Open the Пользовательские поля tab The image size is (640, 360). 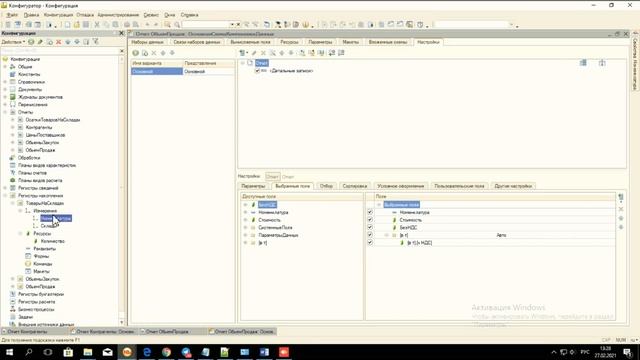click(x=459, y=186)
